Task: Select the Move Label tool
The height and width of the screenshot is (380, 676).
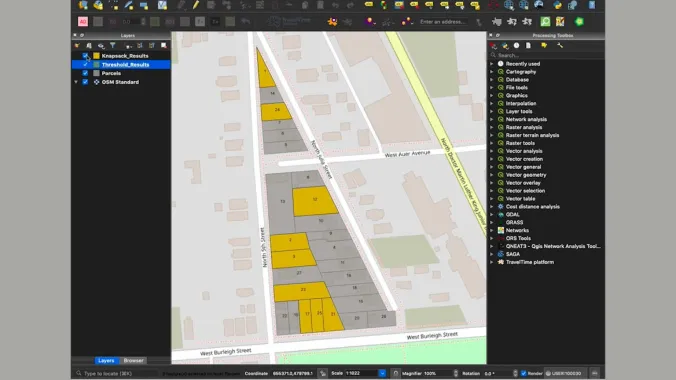Action: click(x=444, y=5)
